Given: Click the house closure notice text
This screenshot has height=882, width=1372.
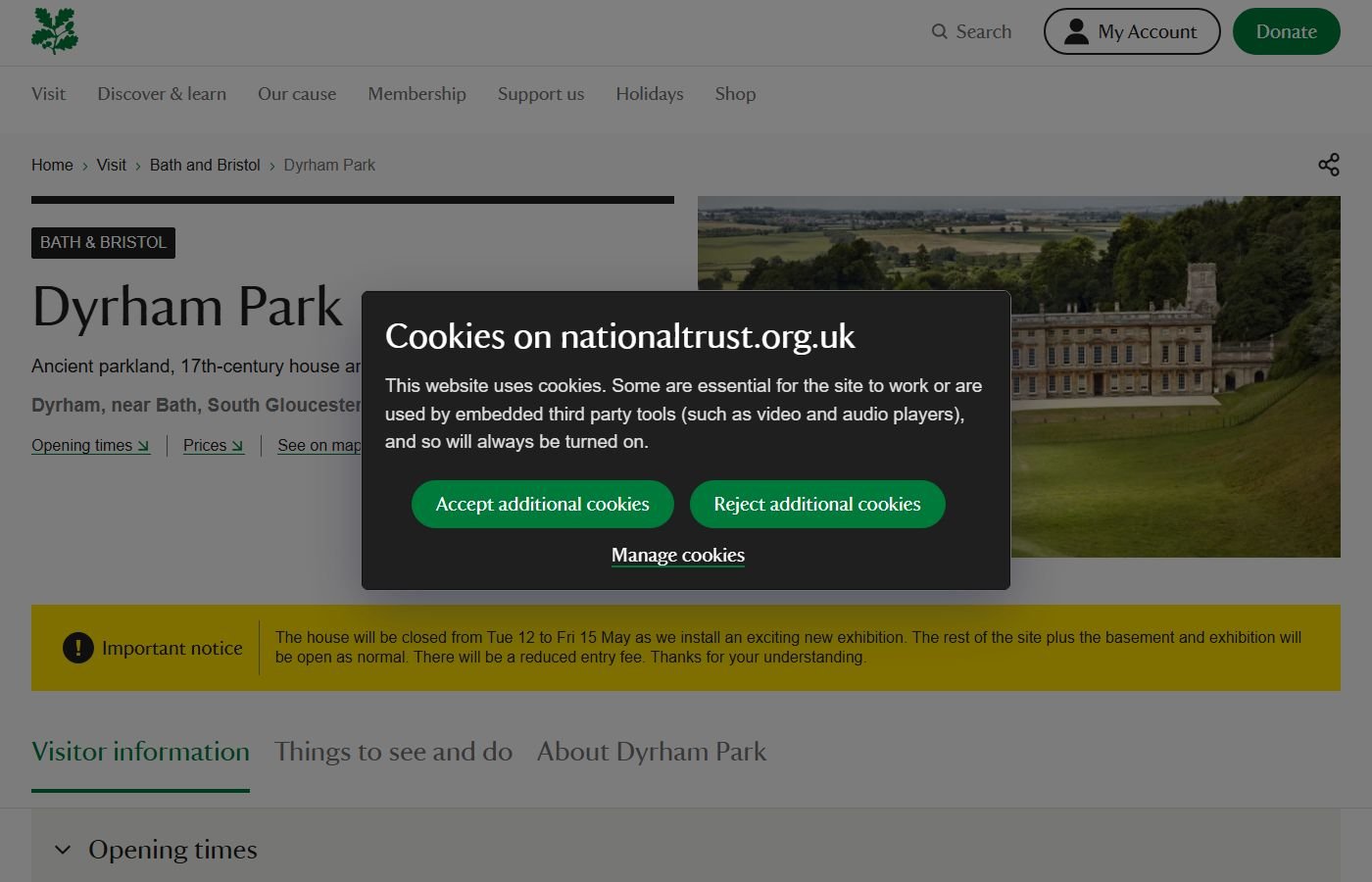Looking at the screenshot, I should [x=788, y=647].
